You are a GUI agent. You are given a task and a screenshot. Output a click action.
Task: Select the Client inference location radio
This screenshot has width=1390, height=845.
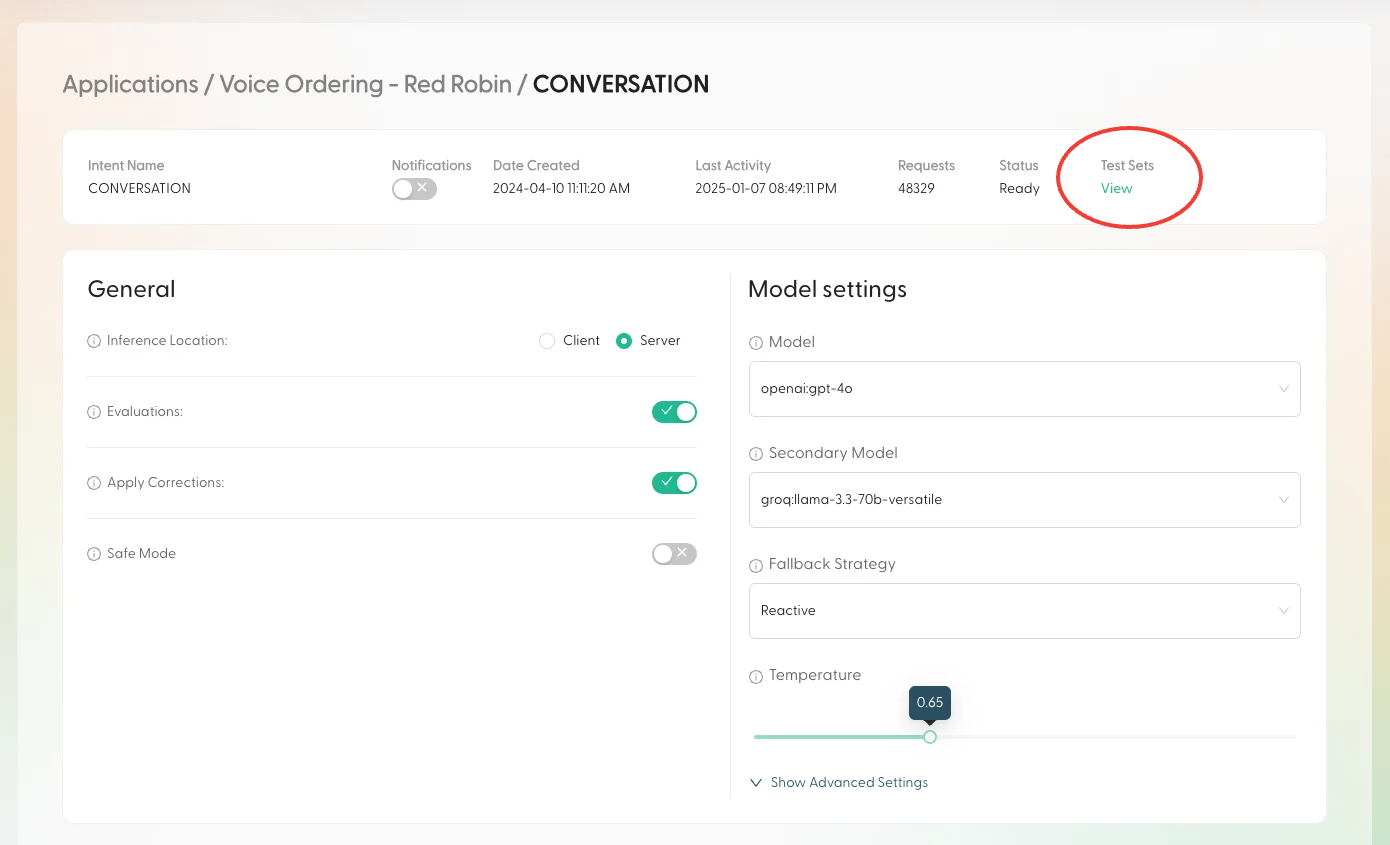[546, 341]
